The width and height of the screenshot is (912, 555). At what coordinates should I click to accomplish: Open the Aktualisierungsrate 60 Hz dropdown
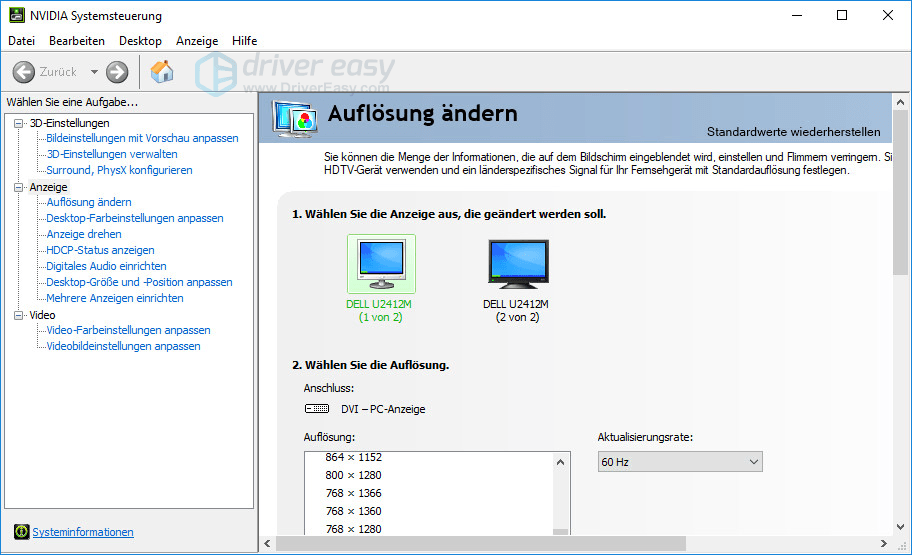[680, 462]
